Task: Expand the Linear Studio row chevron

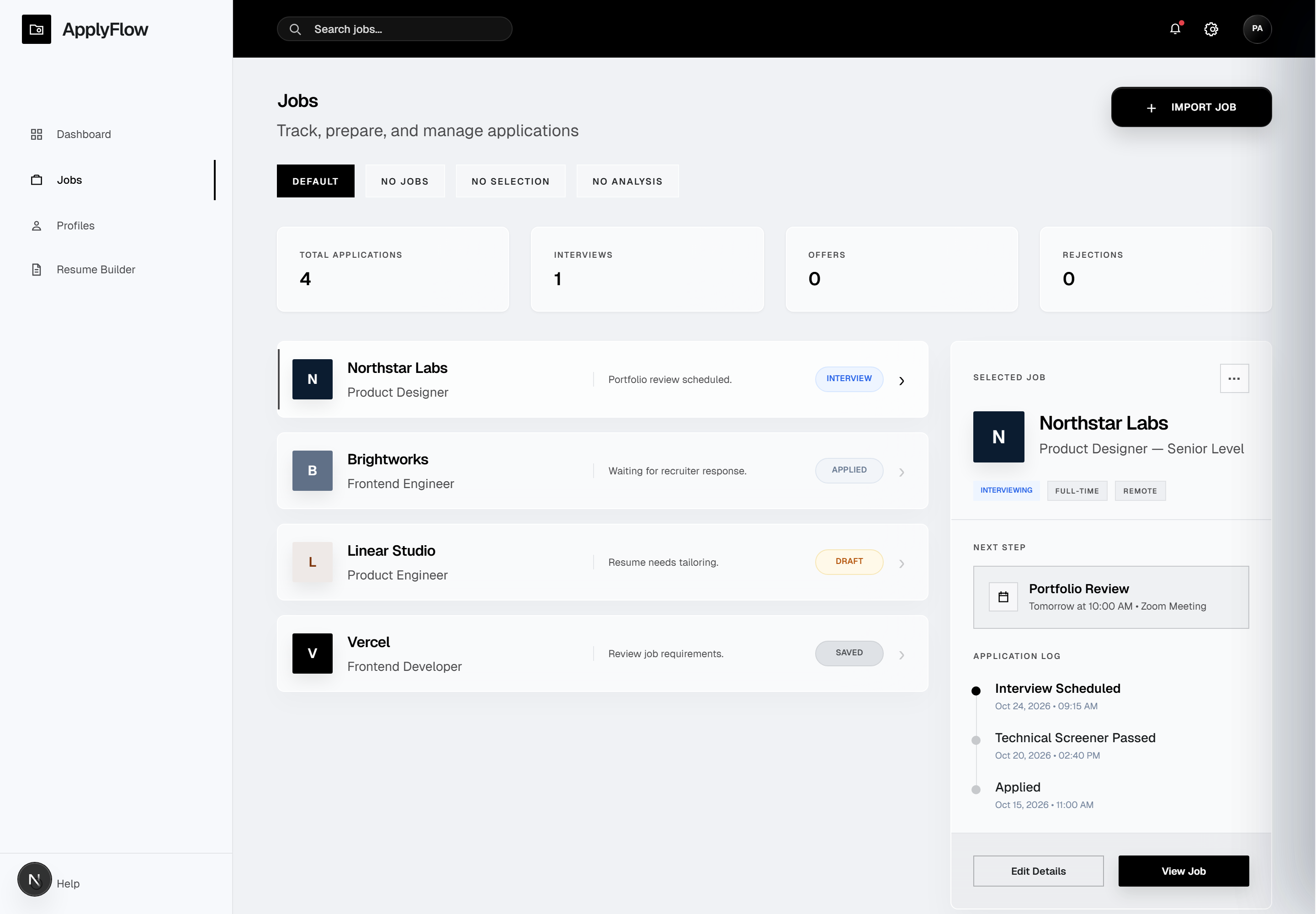Action: point(902,563)
